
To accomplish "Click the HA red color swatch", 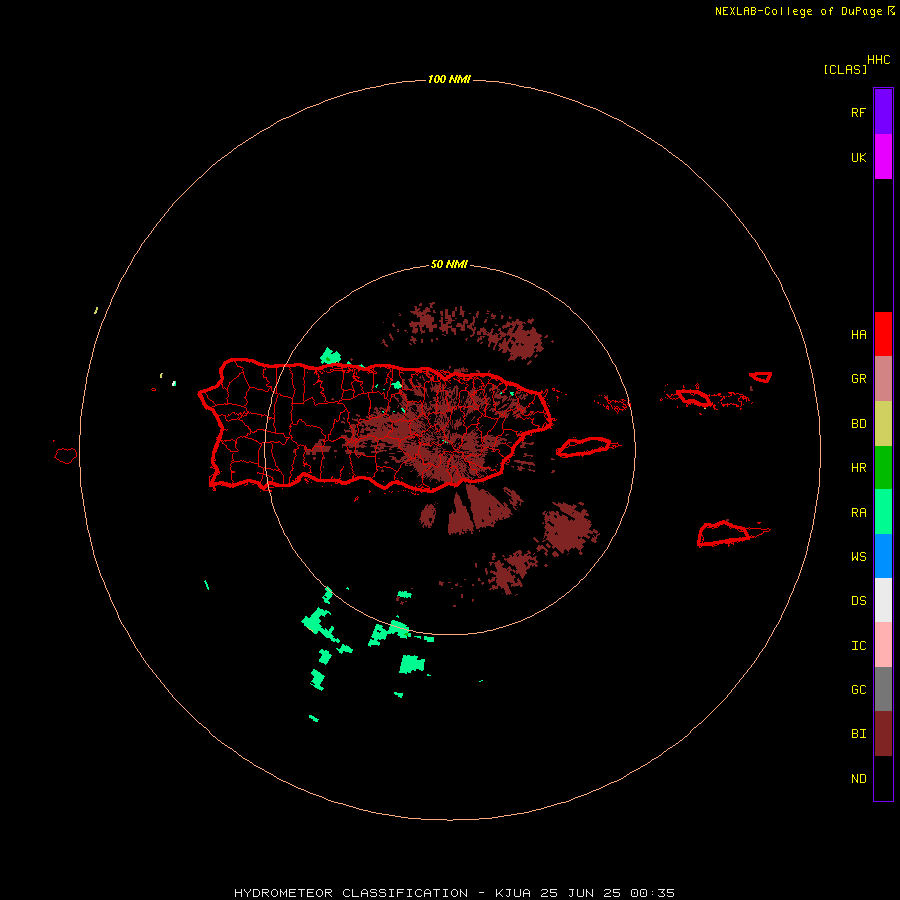I will pos(883,334).
